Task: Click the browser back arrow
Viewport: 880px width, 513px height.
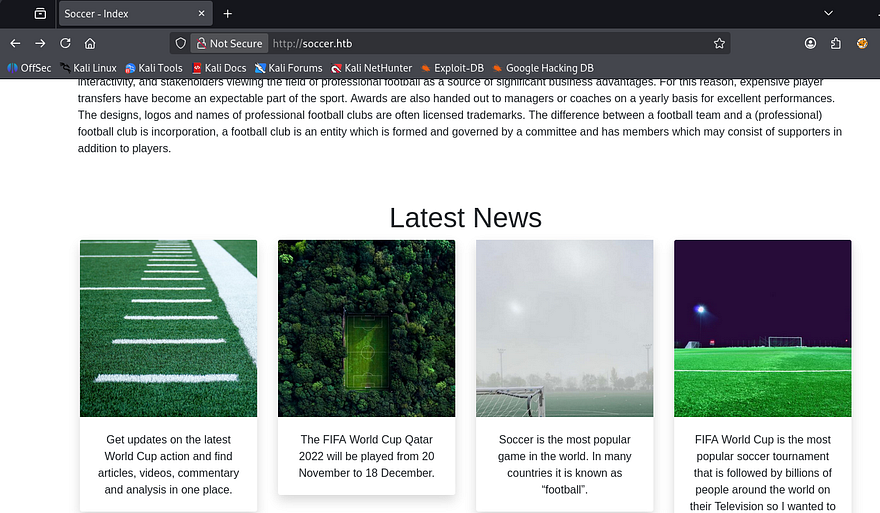Action: [15, 44]
